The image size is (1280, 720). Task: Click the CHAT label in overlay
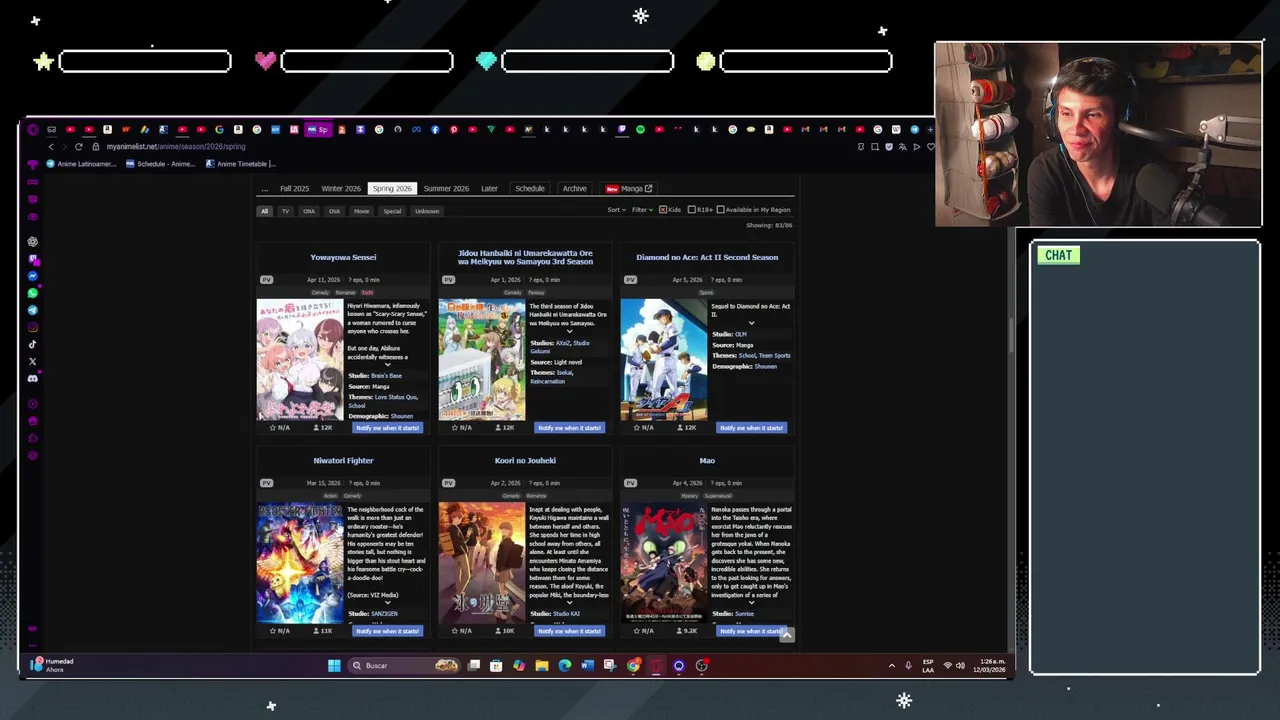click(x=1058, y=255)
